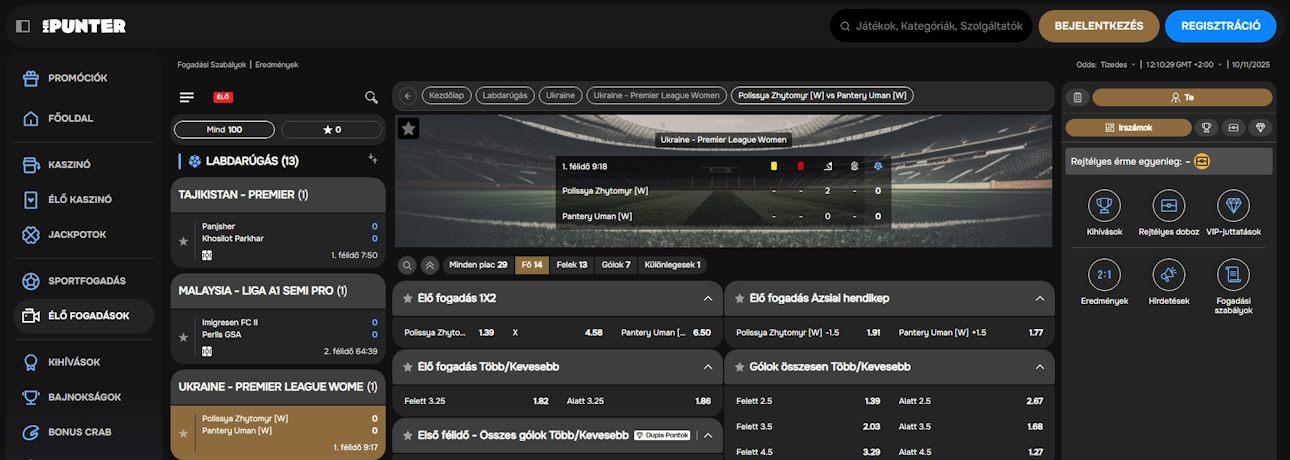Viewport: 1290px width, 460px height.
Task: Switch to the Gólok 7 market tab
Action: click(x=613, y=265)
